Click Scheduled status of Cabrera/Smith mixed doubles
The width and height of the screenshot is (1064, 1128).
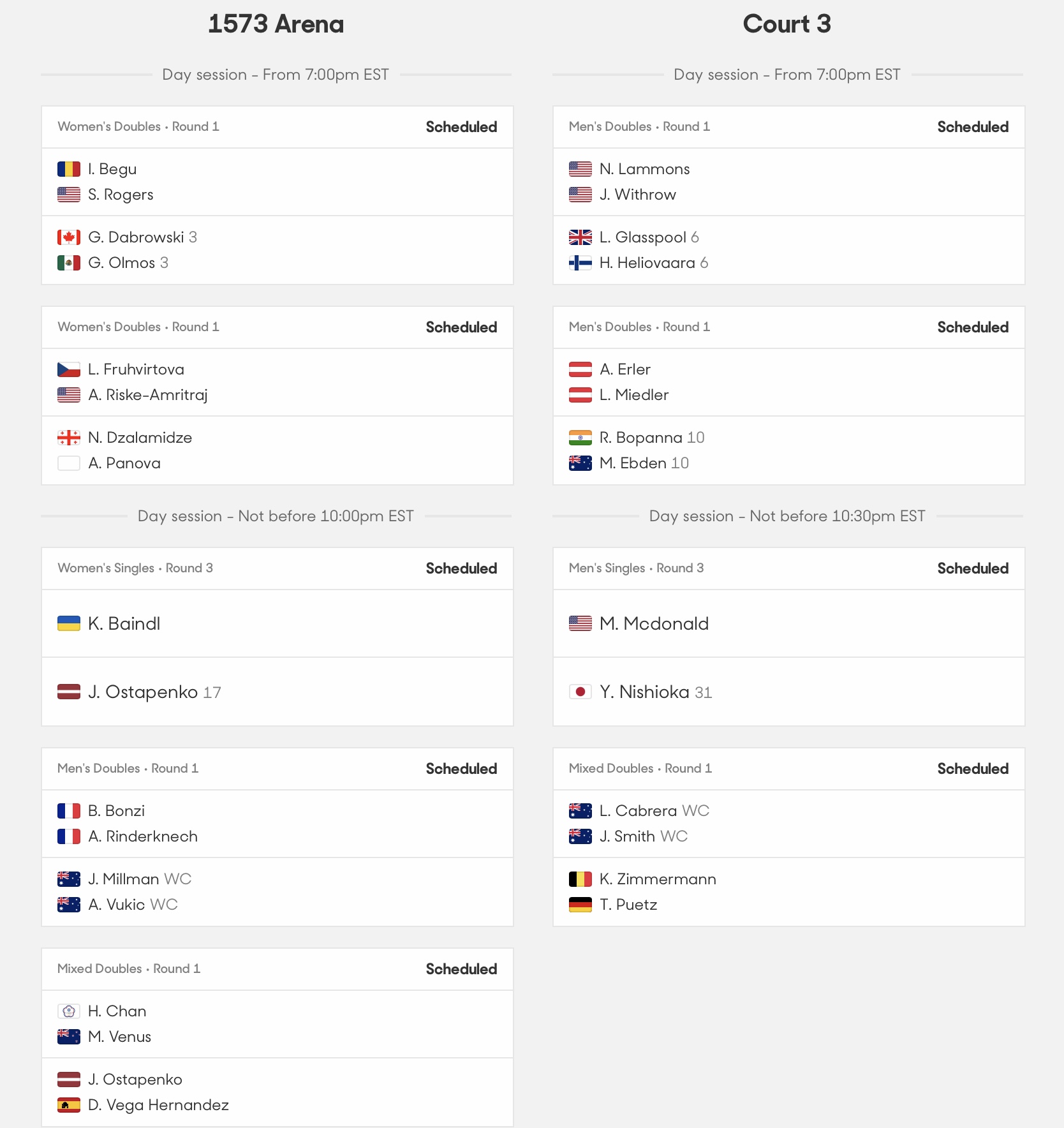(973, 769)
